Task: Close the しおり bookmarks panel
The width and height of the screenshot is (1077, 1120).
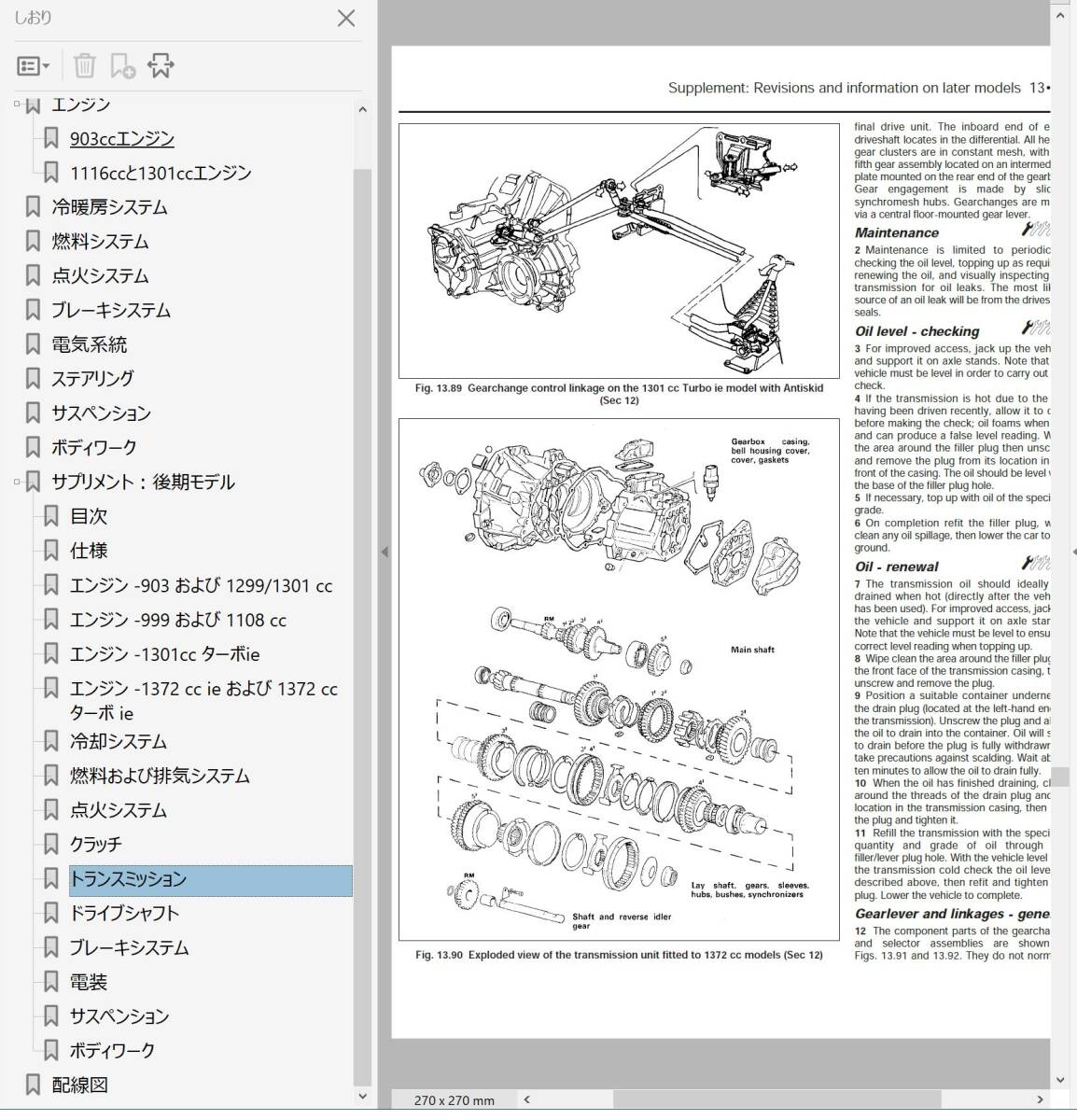Action: tap(346, 18)
